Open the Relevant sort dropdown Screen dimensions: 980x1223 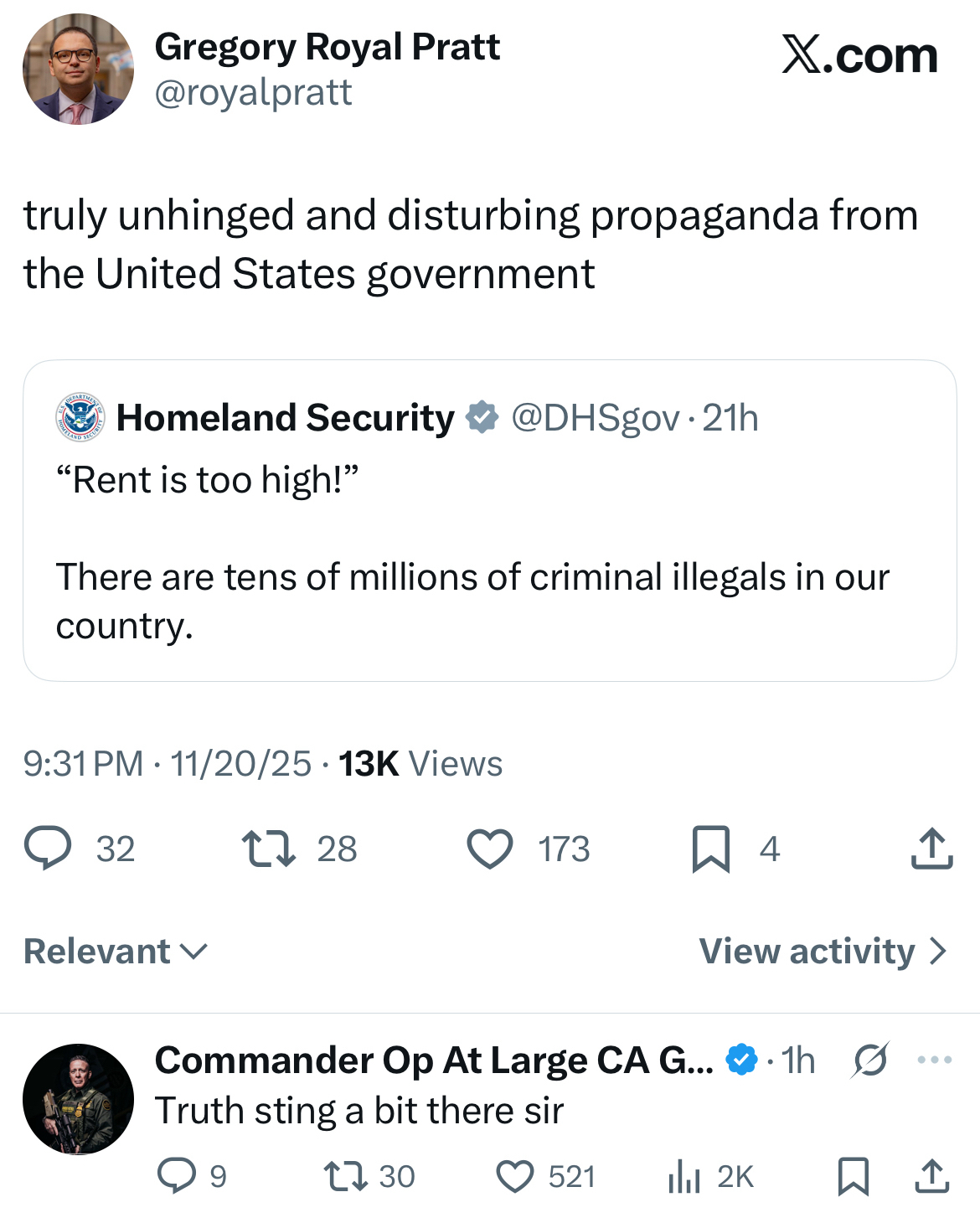pyautogui.click(x=116, y=952)
